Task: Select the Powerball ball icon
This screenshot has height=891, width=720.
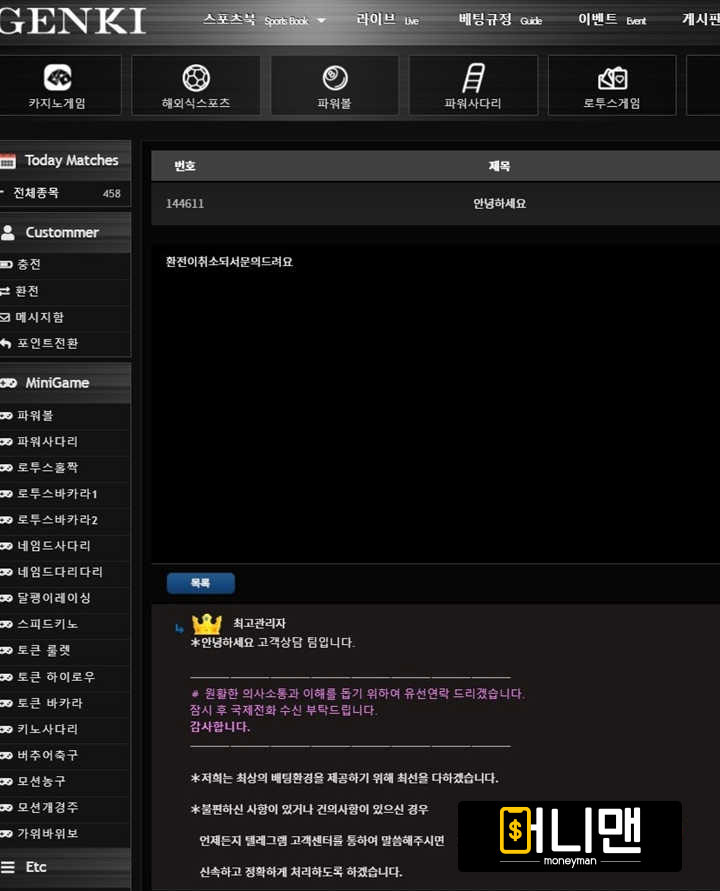Action: (335, 78)
